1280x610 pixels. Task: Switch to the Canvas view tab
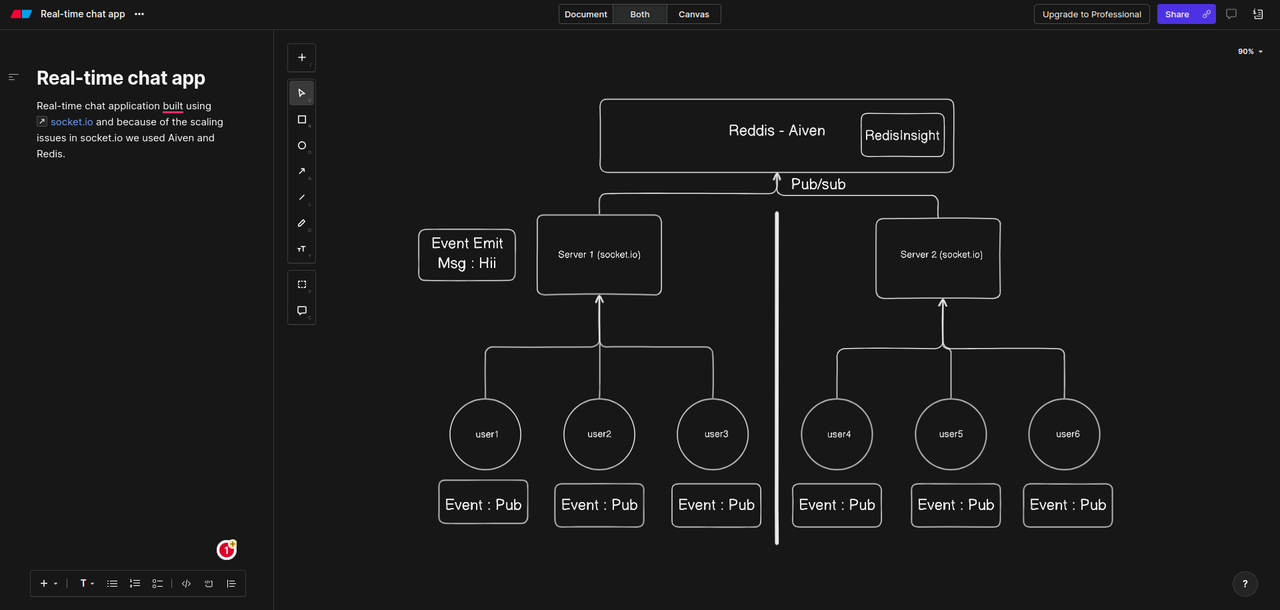694,14
